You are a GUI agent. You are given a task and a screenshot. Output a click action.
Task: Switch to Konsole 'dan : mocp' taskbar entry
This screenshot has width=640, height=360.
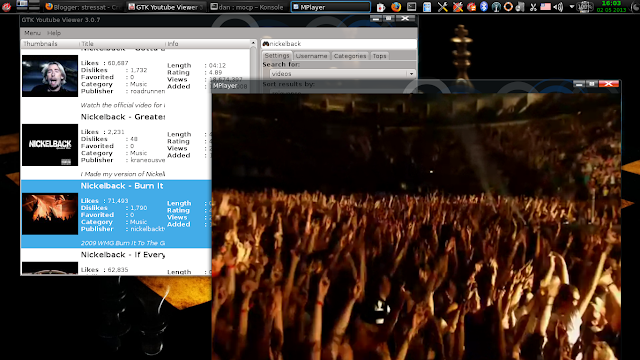pos(247,7)
